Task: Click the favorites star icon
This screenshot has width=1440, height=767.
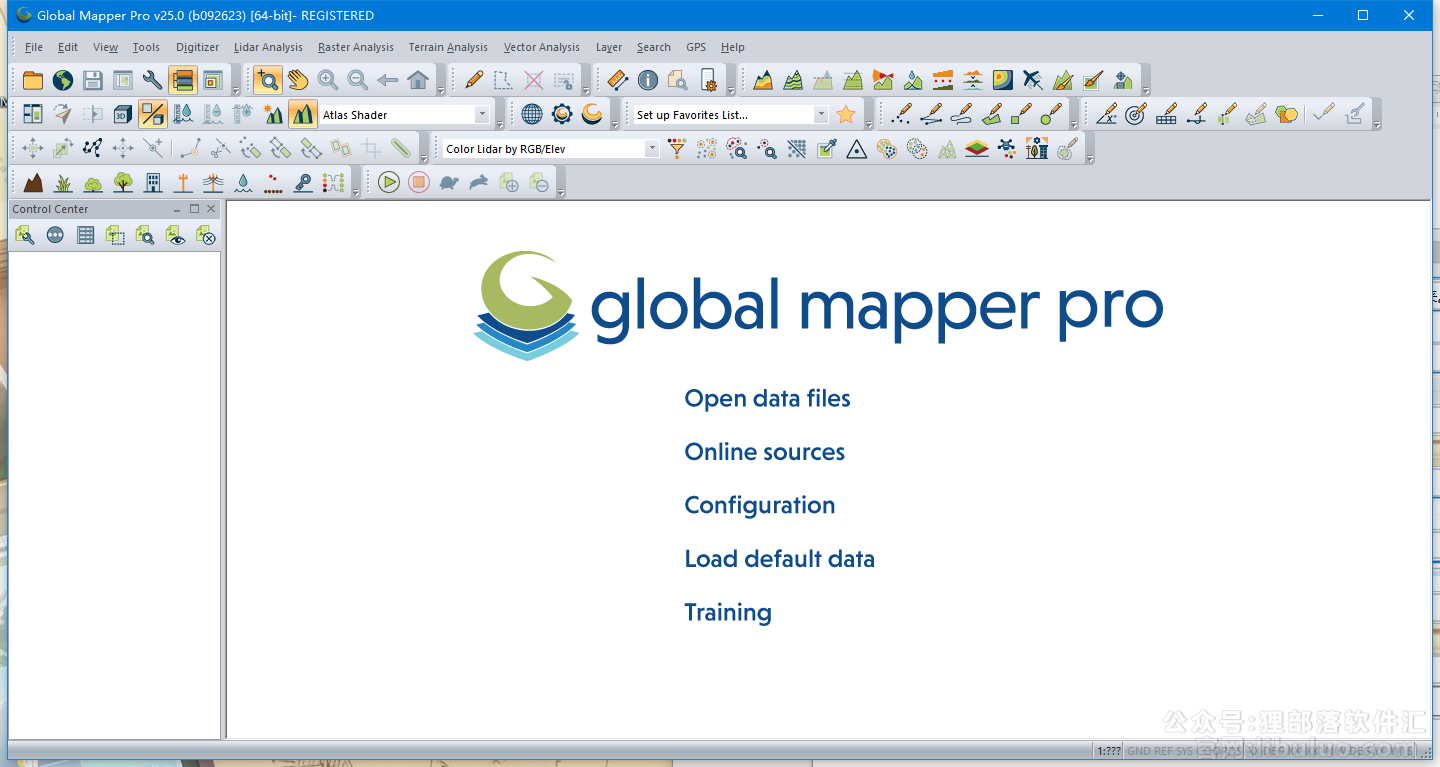Action: point(846,114)
